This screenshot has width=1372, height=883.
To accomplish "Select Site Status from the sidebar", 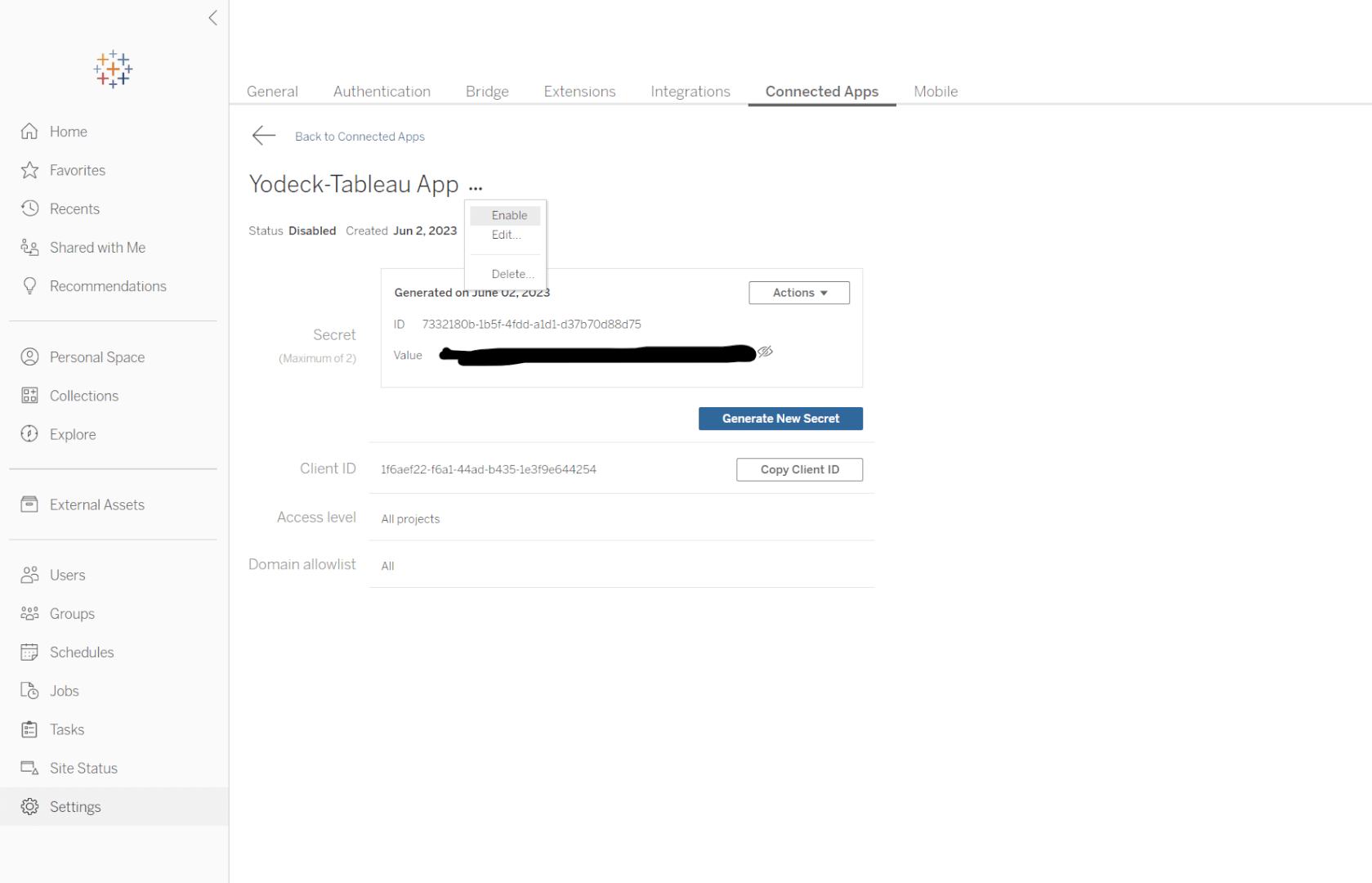I will [83, 768].
